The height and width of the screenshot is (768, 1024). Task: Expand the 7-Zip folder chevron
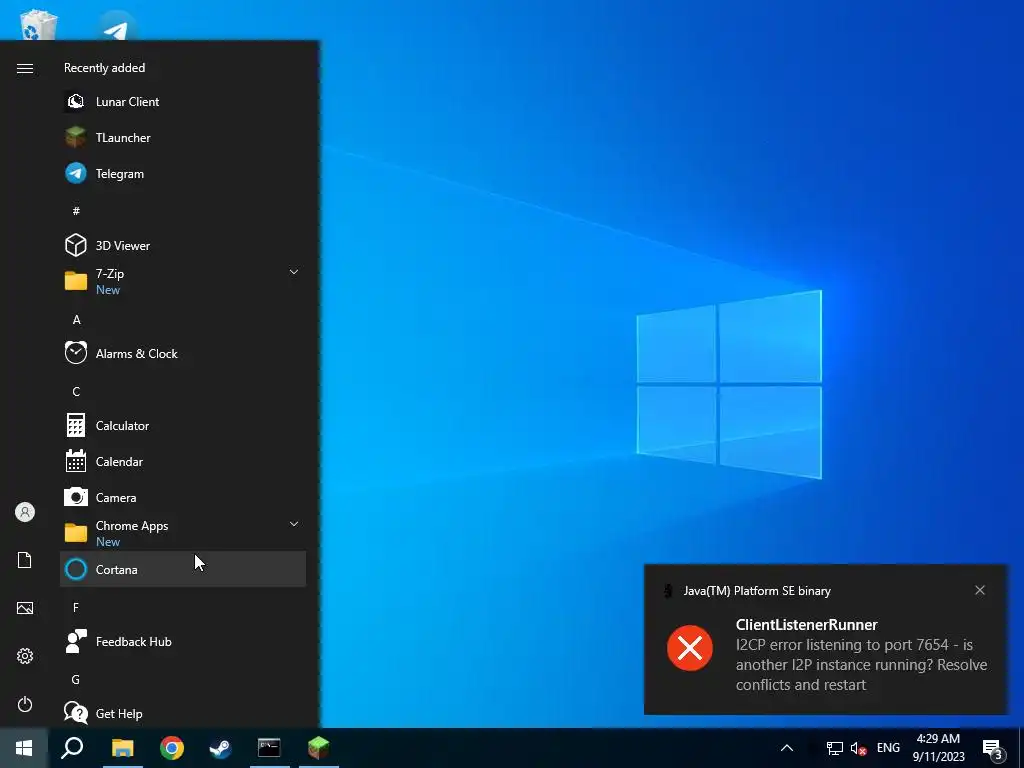294,272
